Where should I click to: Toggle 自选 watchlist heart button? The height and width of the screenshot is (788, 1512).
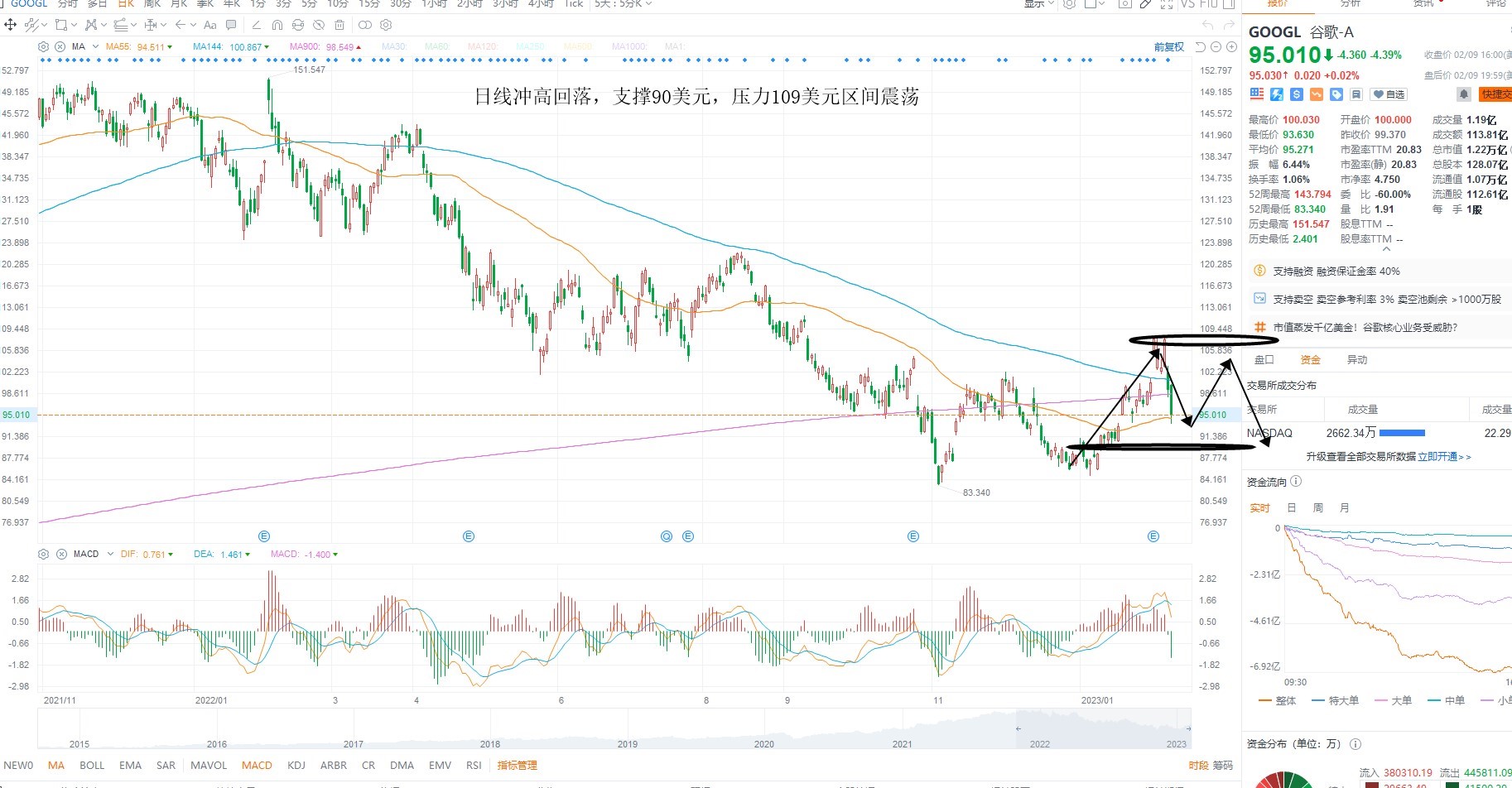[1389, 94]
